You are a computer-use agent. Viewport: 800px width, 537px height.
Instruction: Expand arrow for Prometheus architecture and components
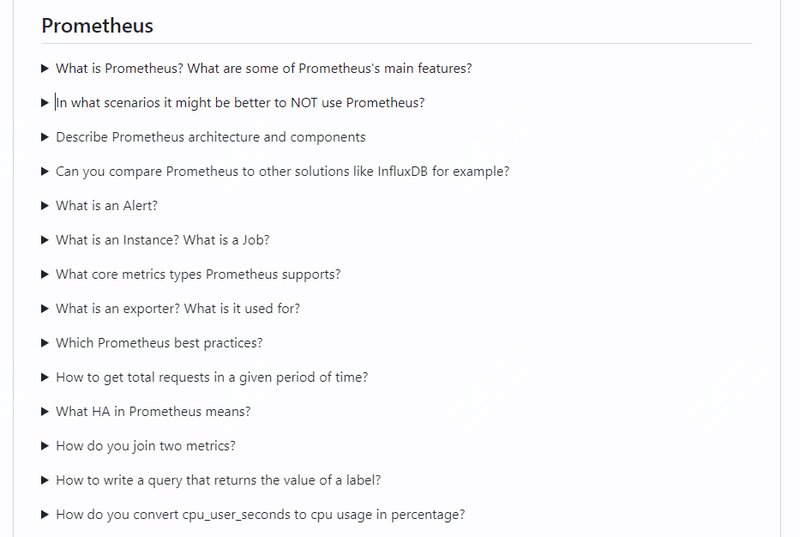(45, 137)
